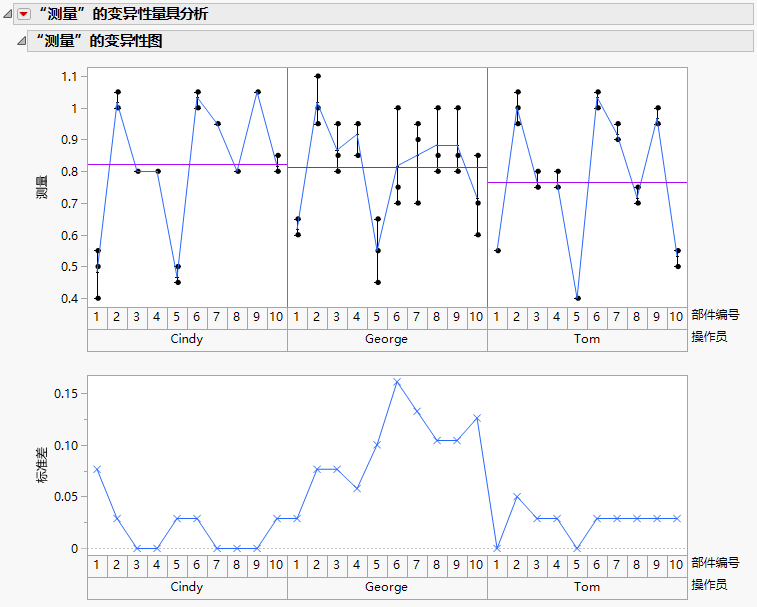Click part number 5 under Cindy in top chart

click(x=177, y=317)
